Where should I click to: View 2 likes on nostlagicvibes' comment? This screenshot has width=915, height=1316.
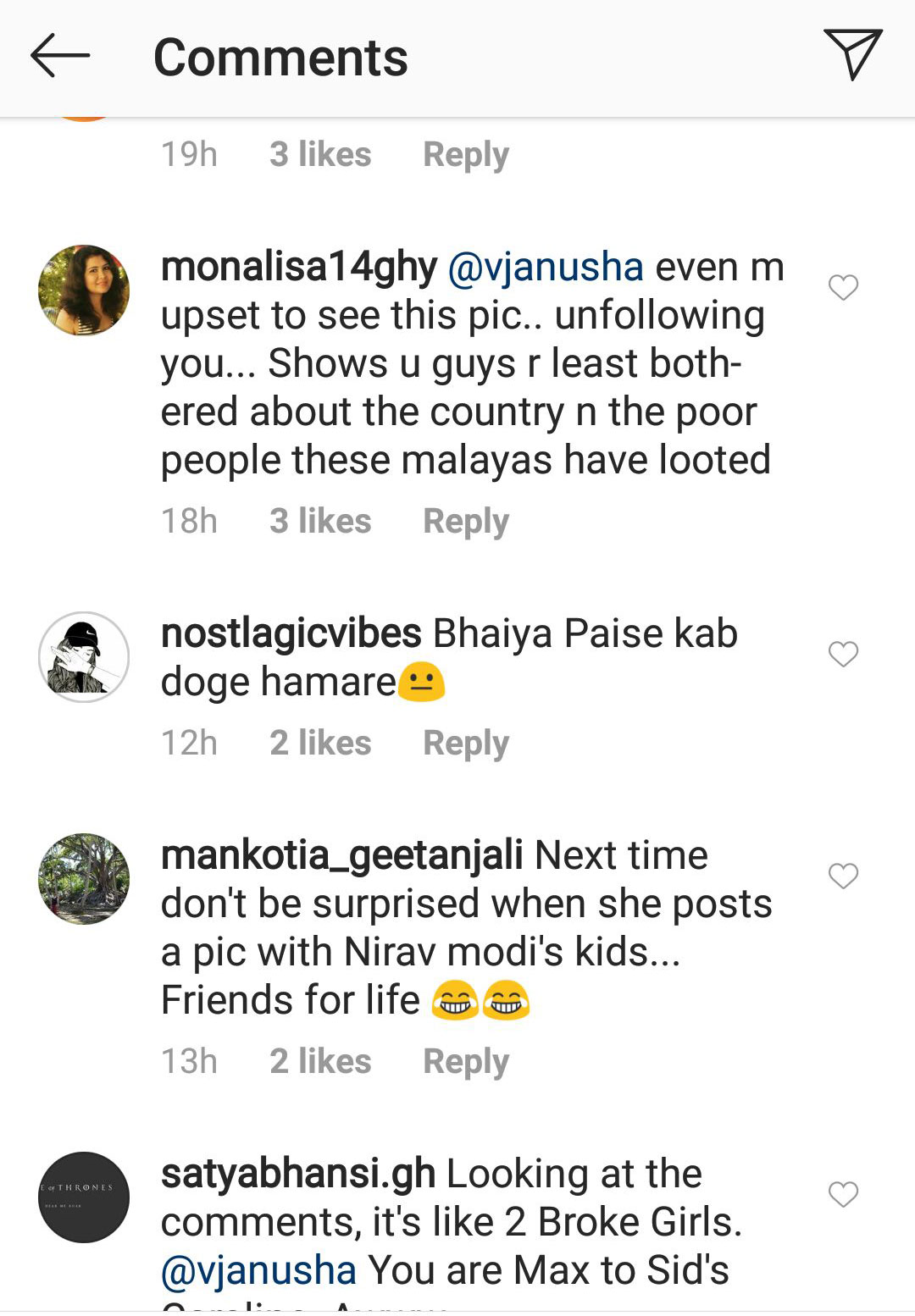[x=320, y=744]
